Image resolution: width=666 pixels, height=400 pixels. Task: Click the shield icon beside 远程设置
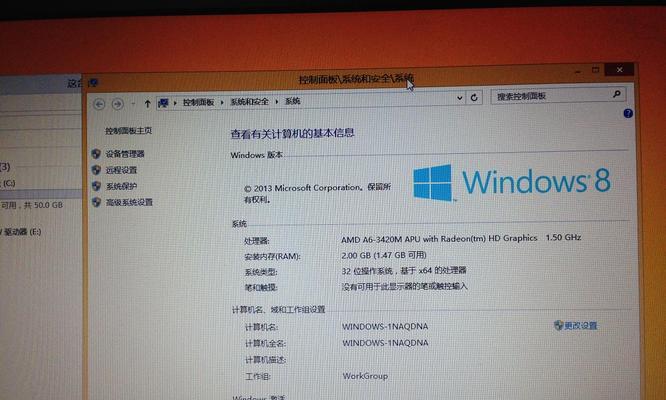pyautogui.click(x=96, y=170)
